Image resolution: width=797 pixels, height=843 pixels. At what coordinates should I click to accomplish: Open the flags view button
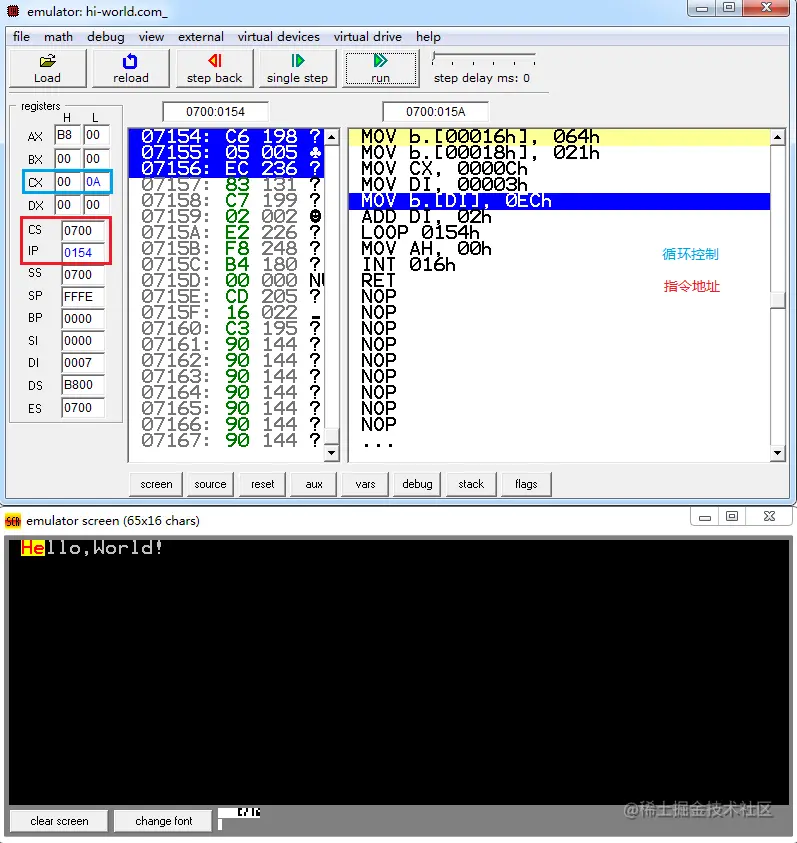tap(526, 484)
